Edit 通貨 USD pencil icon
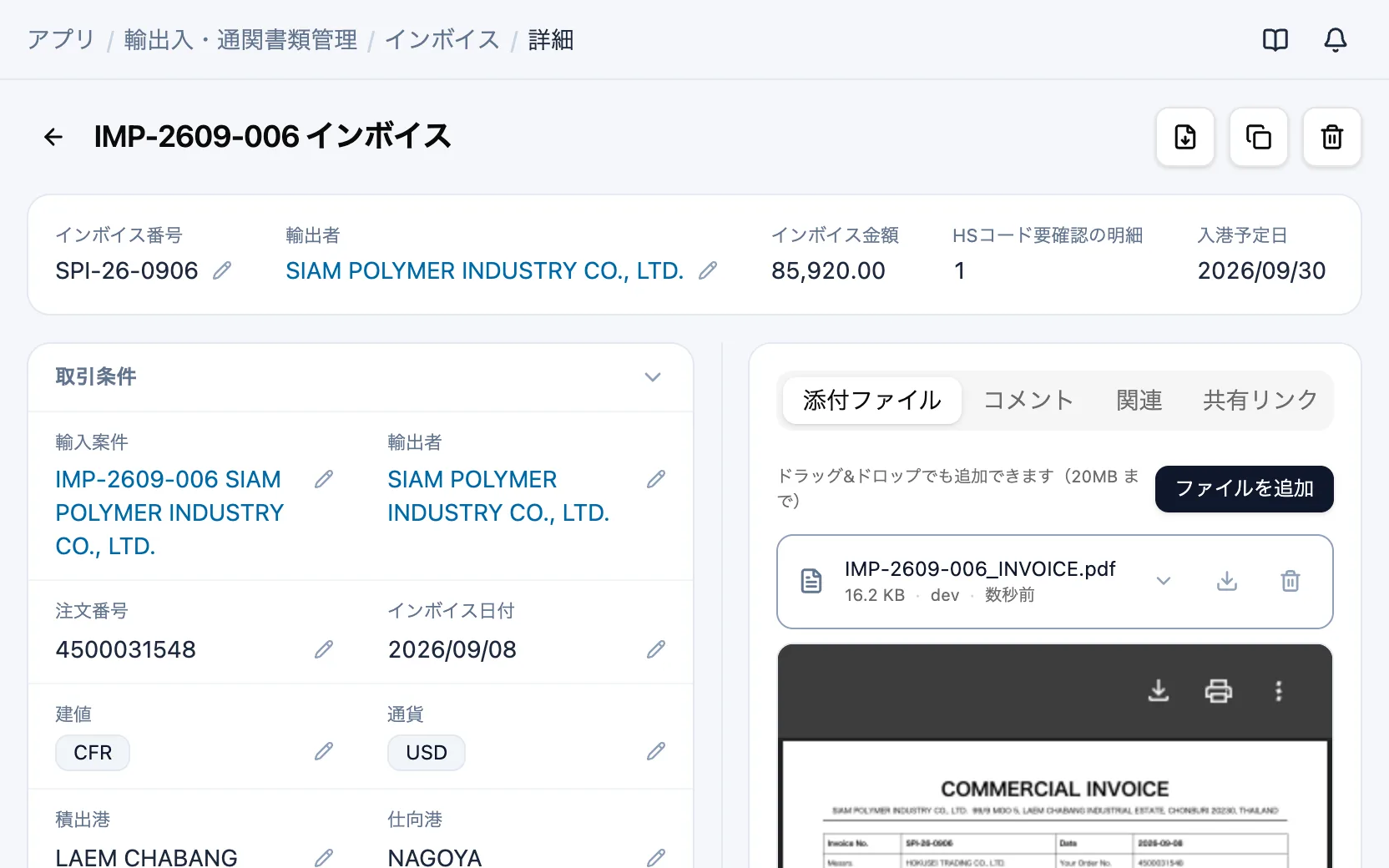 click(656, 751)
